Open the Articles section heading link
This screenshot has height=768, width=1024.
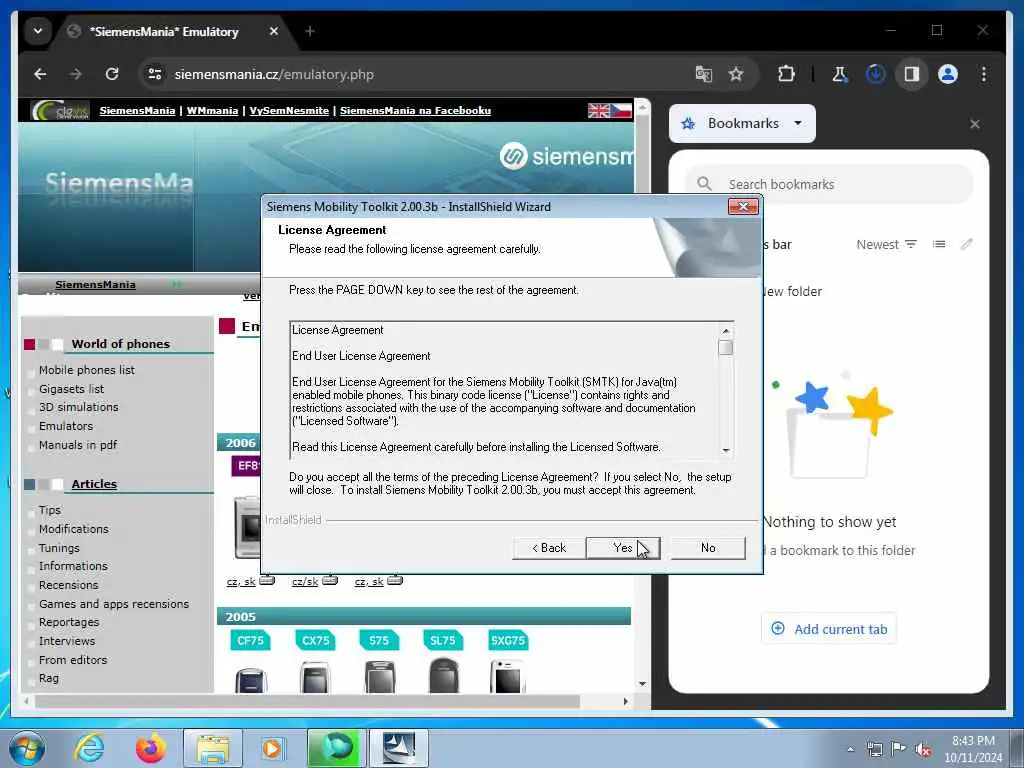pyautogui.click(x=94, y=484)
